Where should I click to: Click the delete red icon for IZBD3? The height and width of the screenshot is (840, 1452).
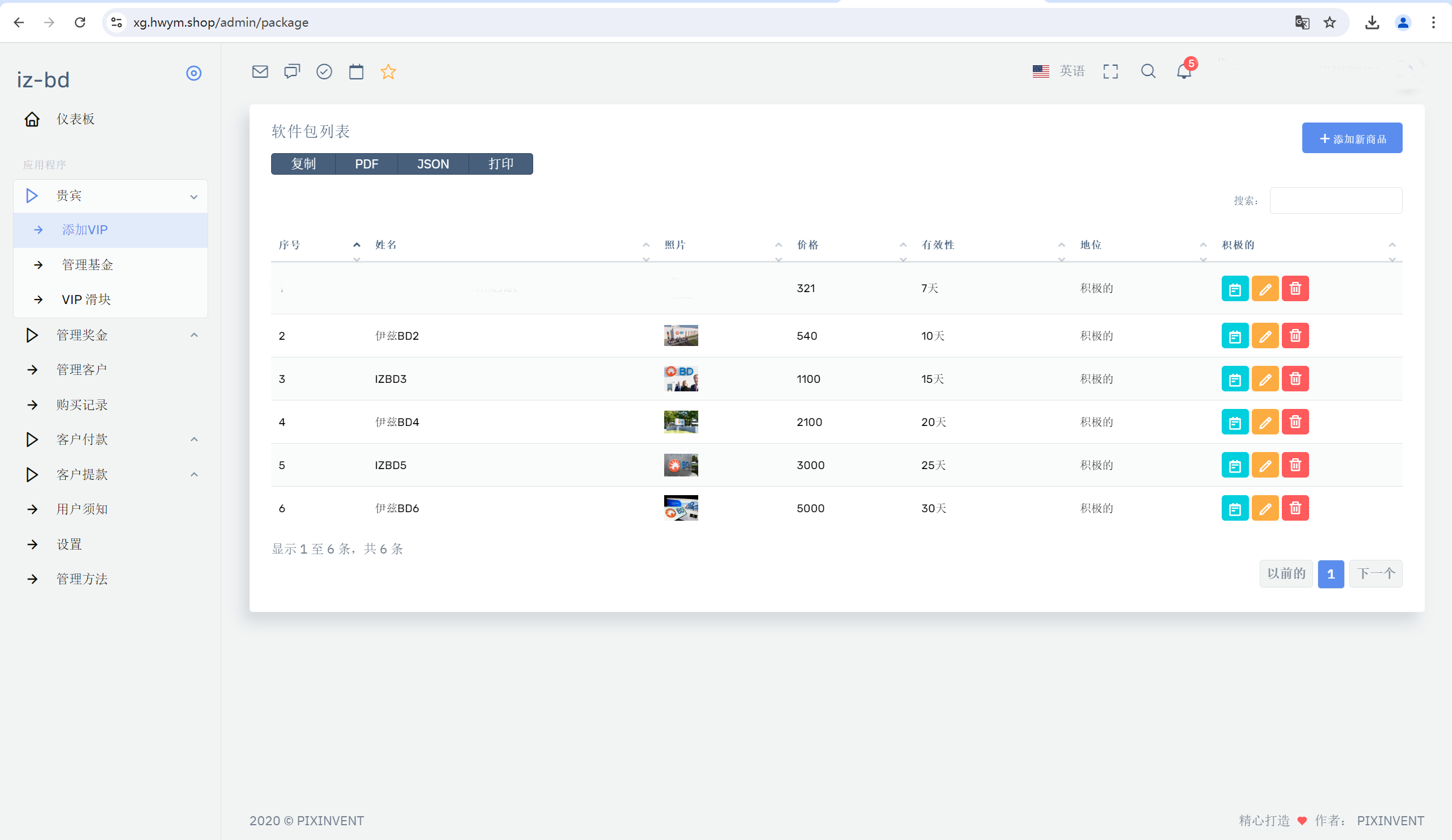click(x=1295, y=379)
